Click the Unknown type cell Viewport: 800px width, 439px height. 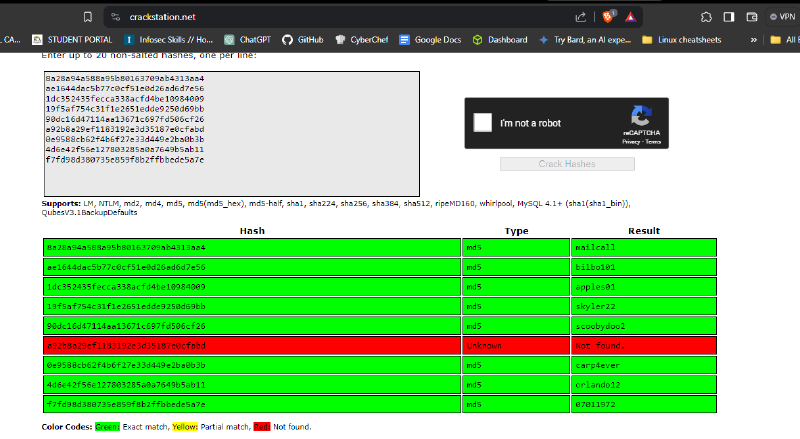pyautogui.click(x=516, y=346)
